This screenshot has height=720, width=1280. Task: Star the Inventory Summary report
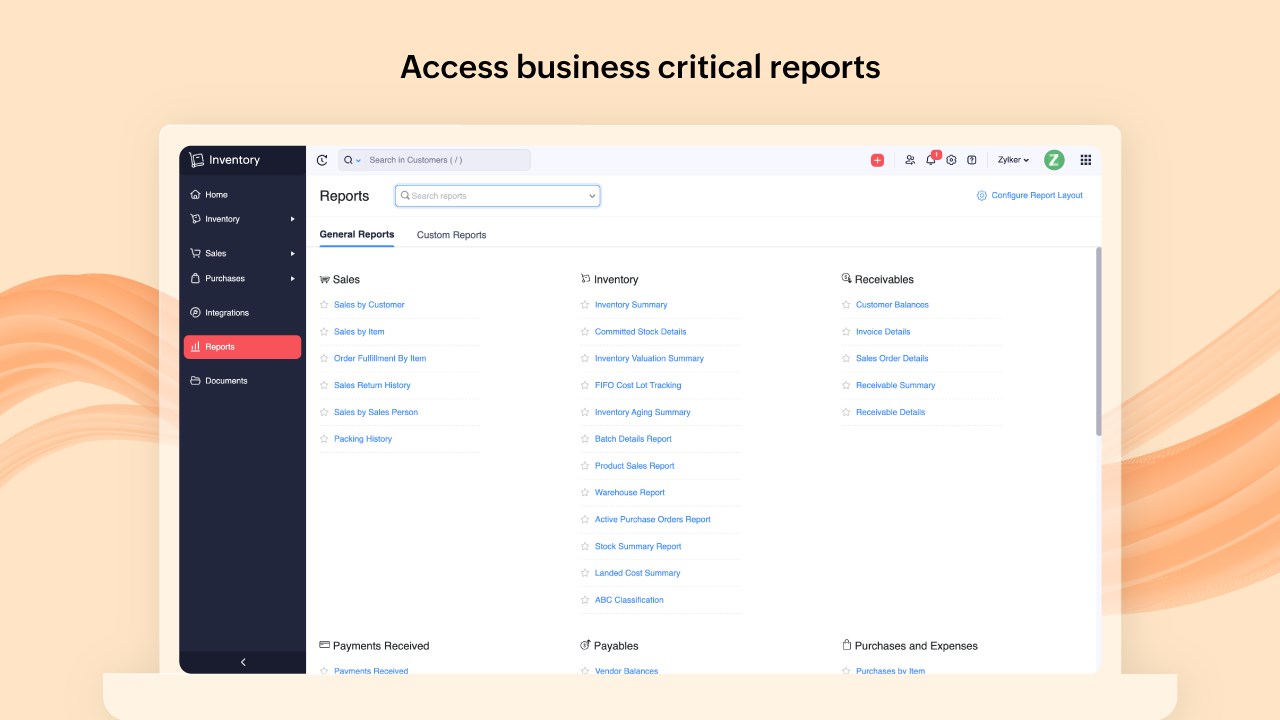[585, 305]
